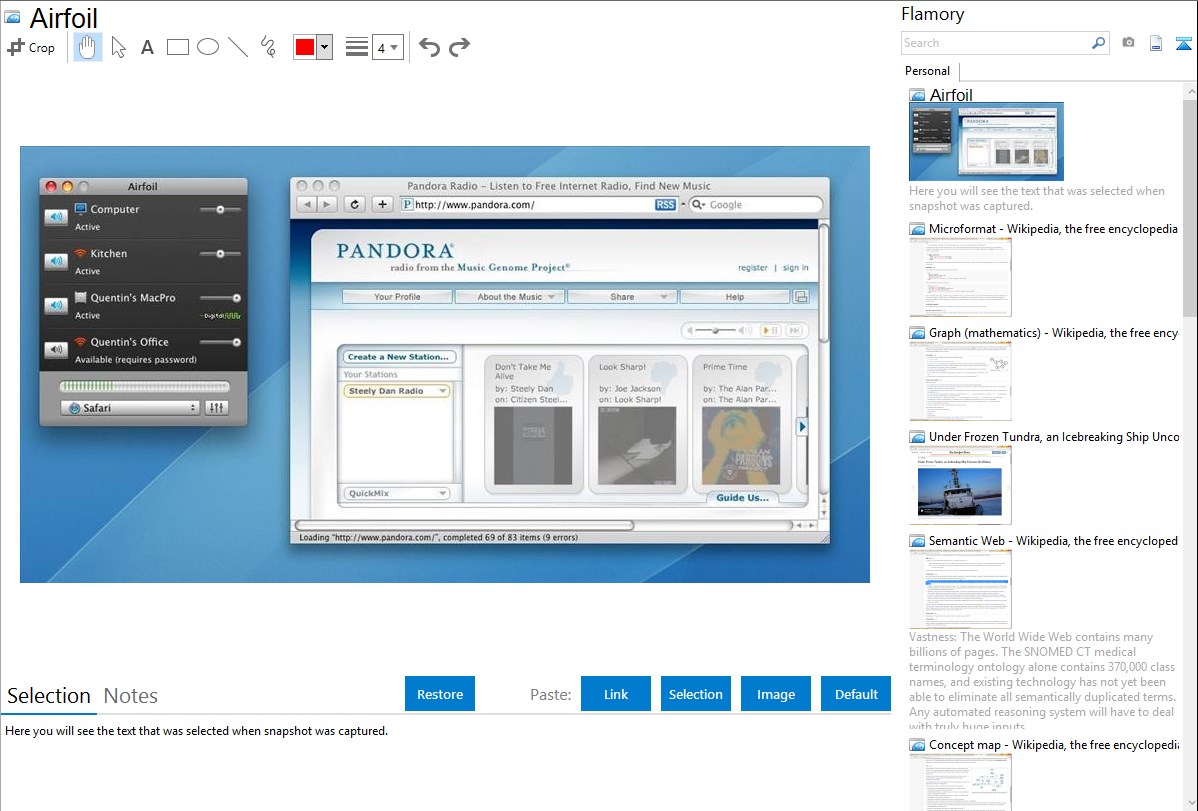1198x811 pixels.
Task: Click the Guide Us link
Action: 742,498
